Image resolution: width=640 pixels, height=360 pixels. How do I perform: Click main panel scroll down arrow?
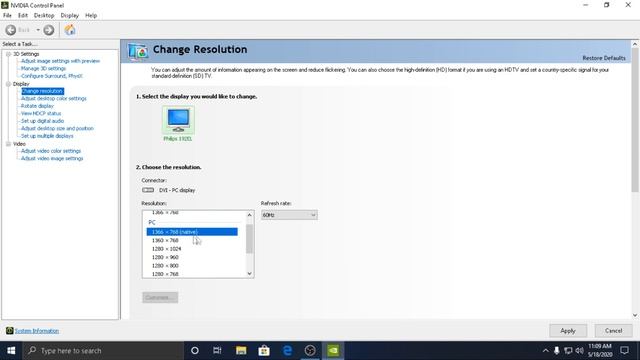click(x=635, y=315)
